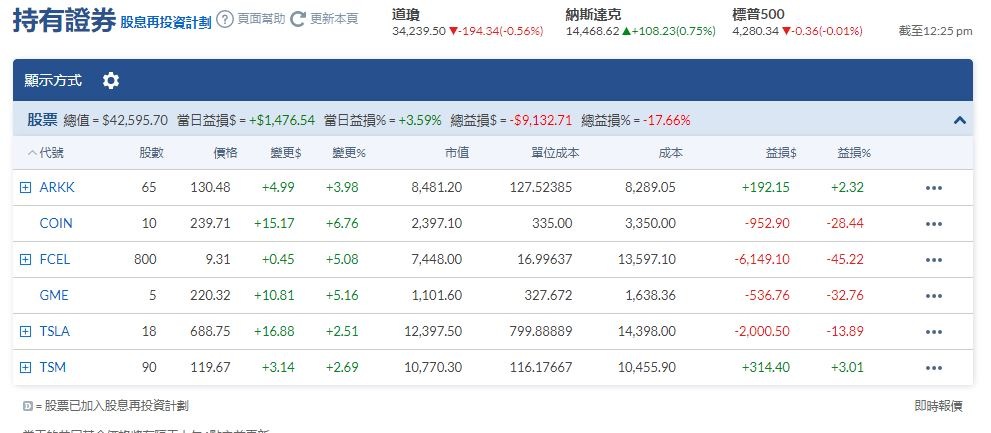This screenshot has height=433, width=991.
Task: Click COIN unit cost 335.00
Action: (552, 223)
